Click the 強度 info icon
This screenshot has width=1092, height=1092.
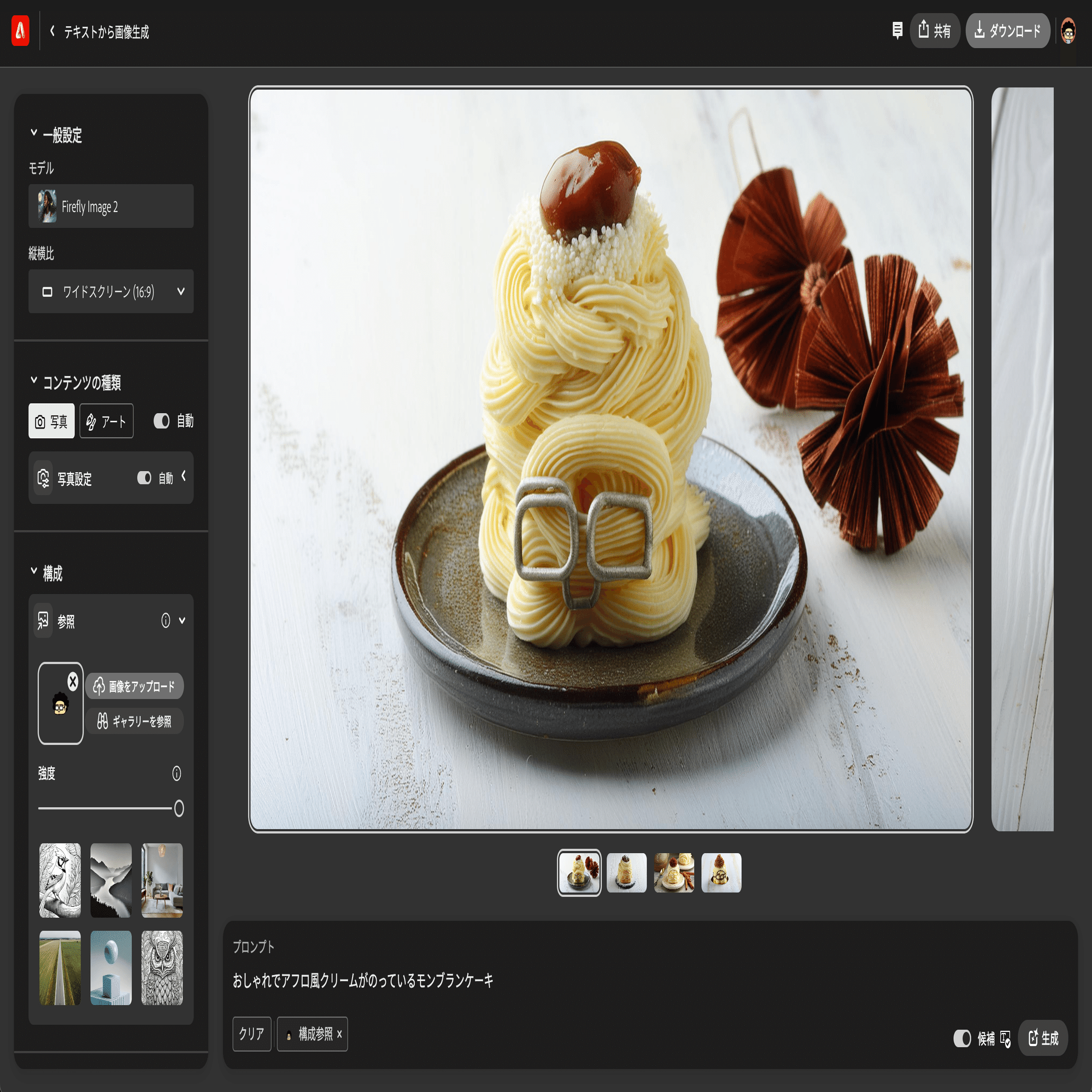click(x=177, y=773)
